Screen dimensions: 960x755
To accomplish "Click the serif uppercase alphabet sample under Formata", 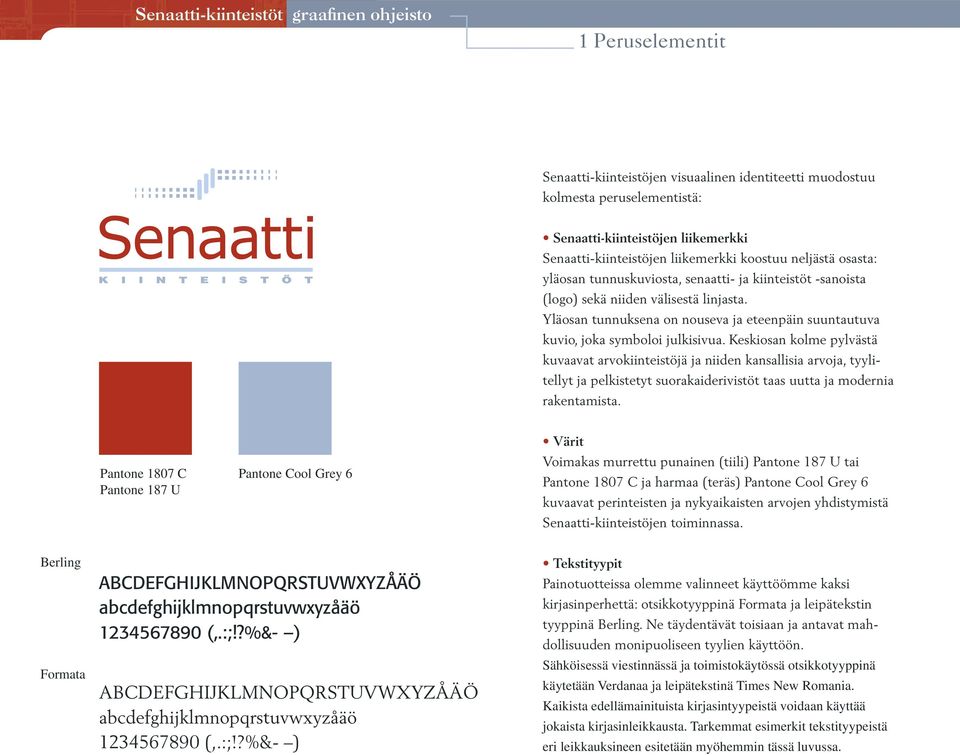I will point(288,693).
